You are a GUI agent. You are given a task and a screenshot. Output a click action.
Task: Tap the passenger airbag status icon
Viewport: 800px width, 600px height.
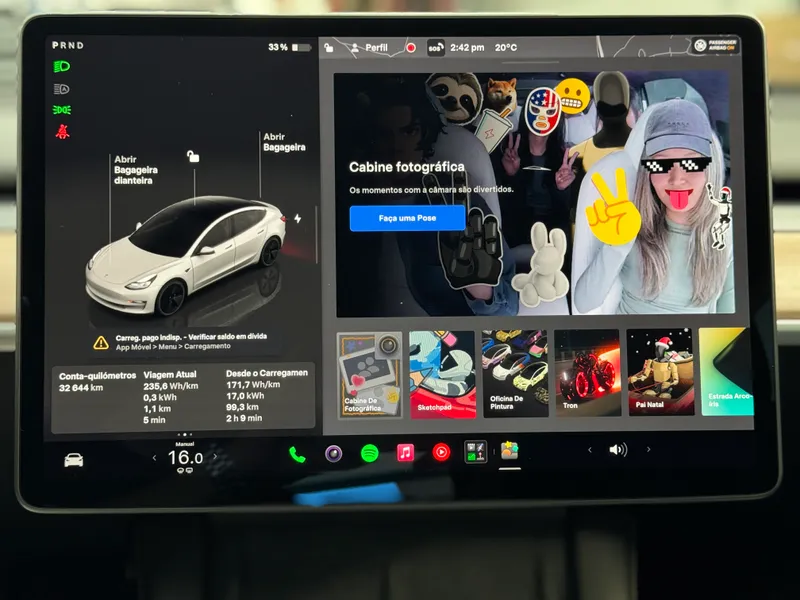[x=715, y=45]
